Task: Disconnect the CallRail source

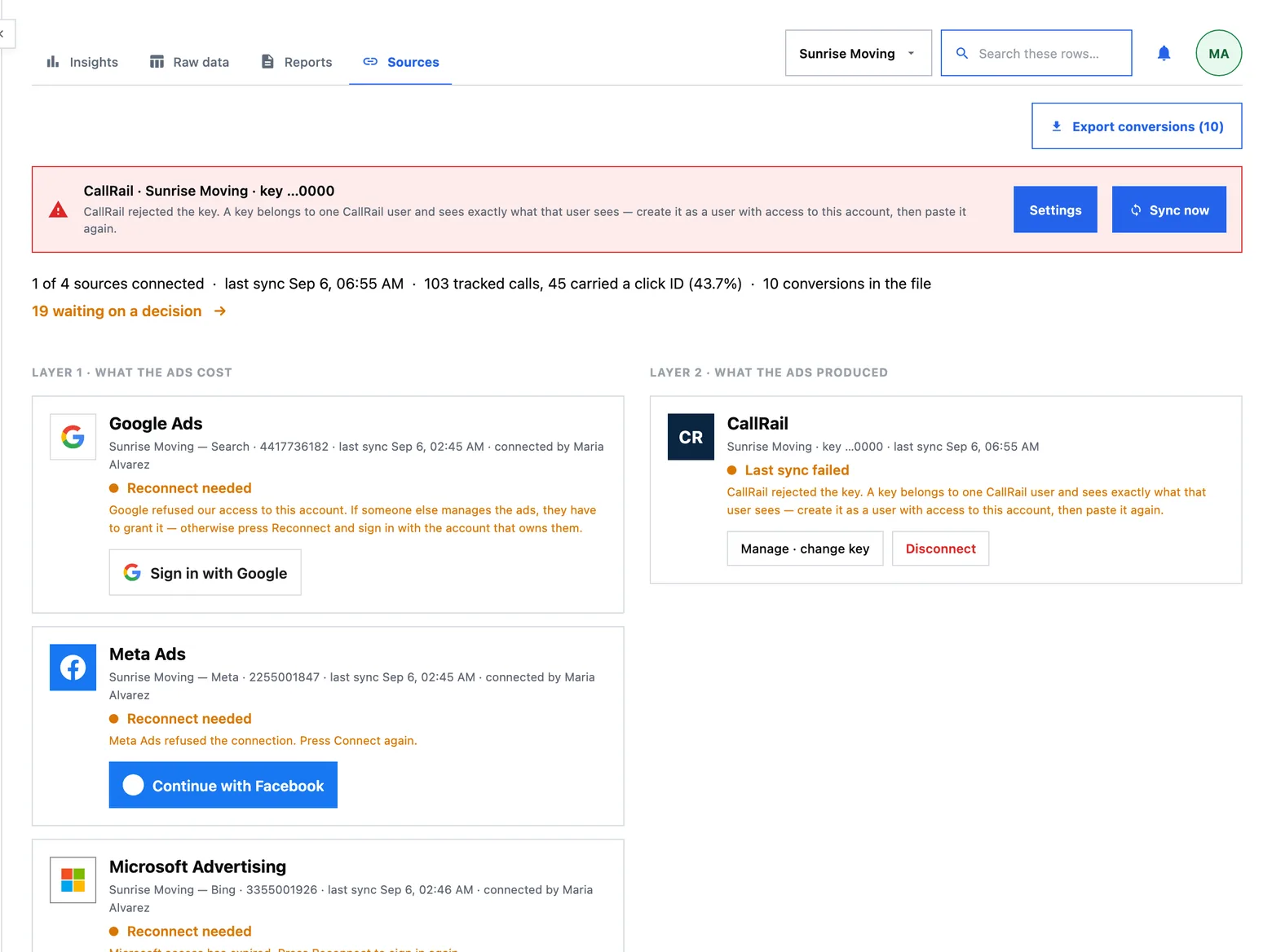Action: 940,549
